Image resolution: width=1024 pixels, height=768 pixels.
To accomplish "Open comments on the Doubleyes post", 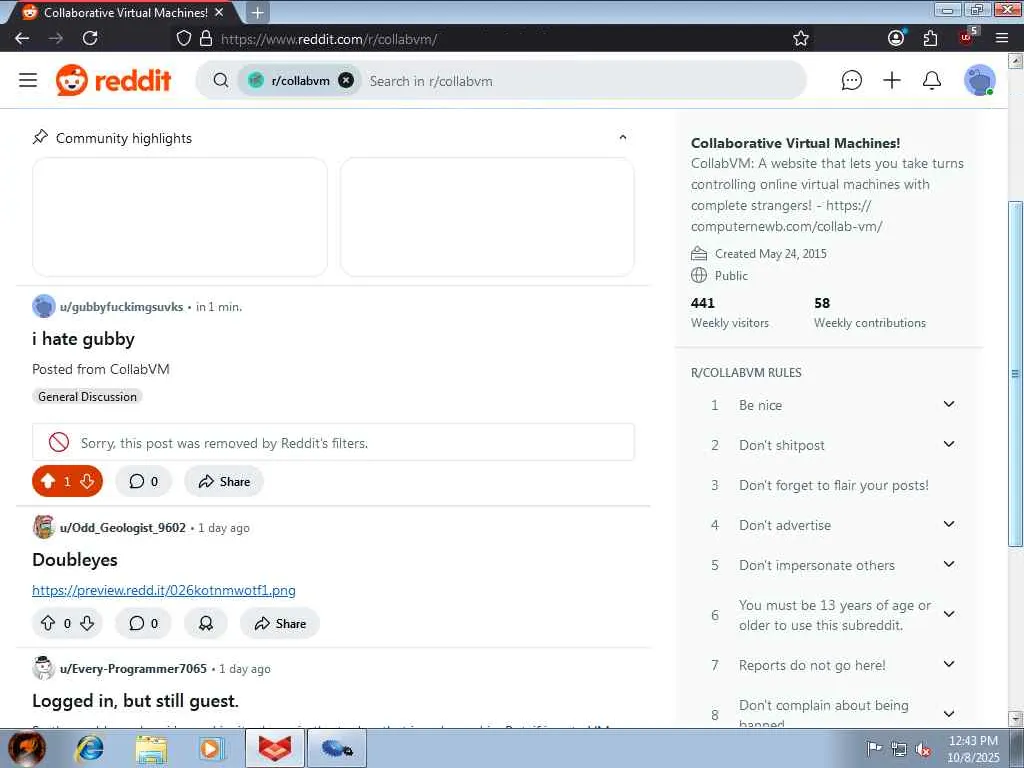I will [x=144, y=623].
